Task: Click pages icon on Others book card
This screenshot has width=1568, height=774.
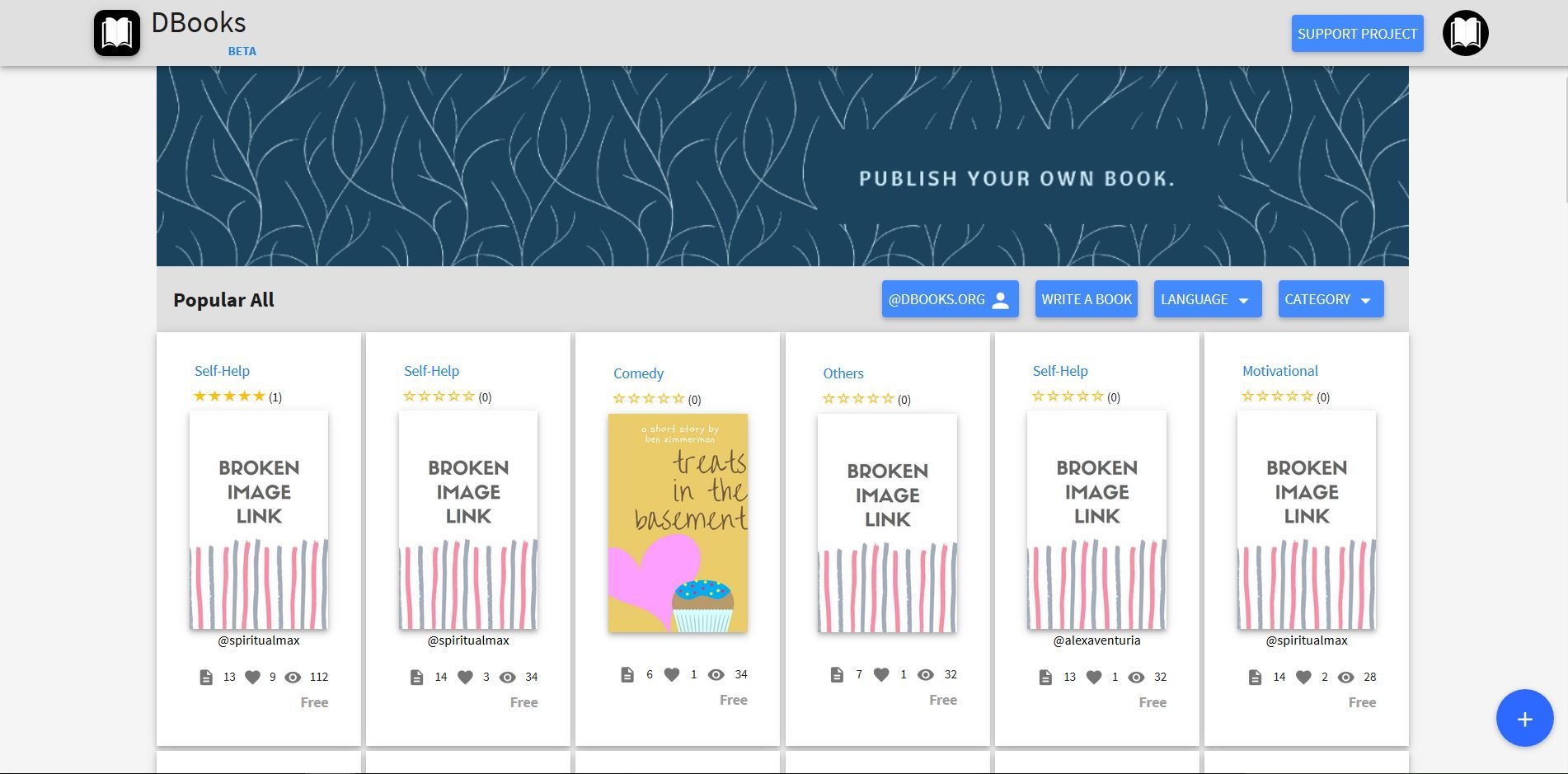Action: click(x=837, y=674)
